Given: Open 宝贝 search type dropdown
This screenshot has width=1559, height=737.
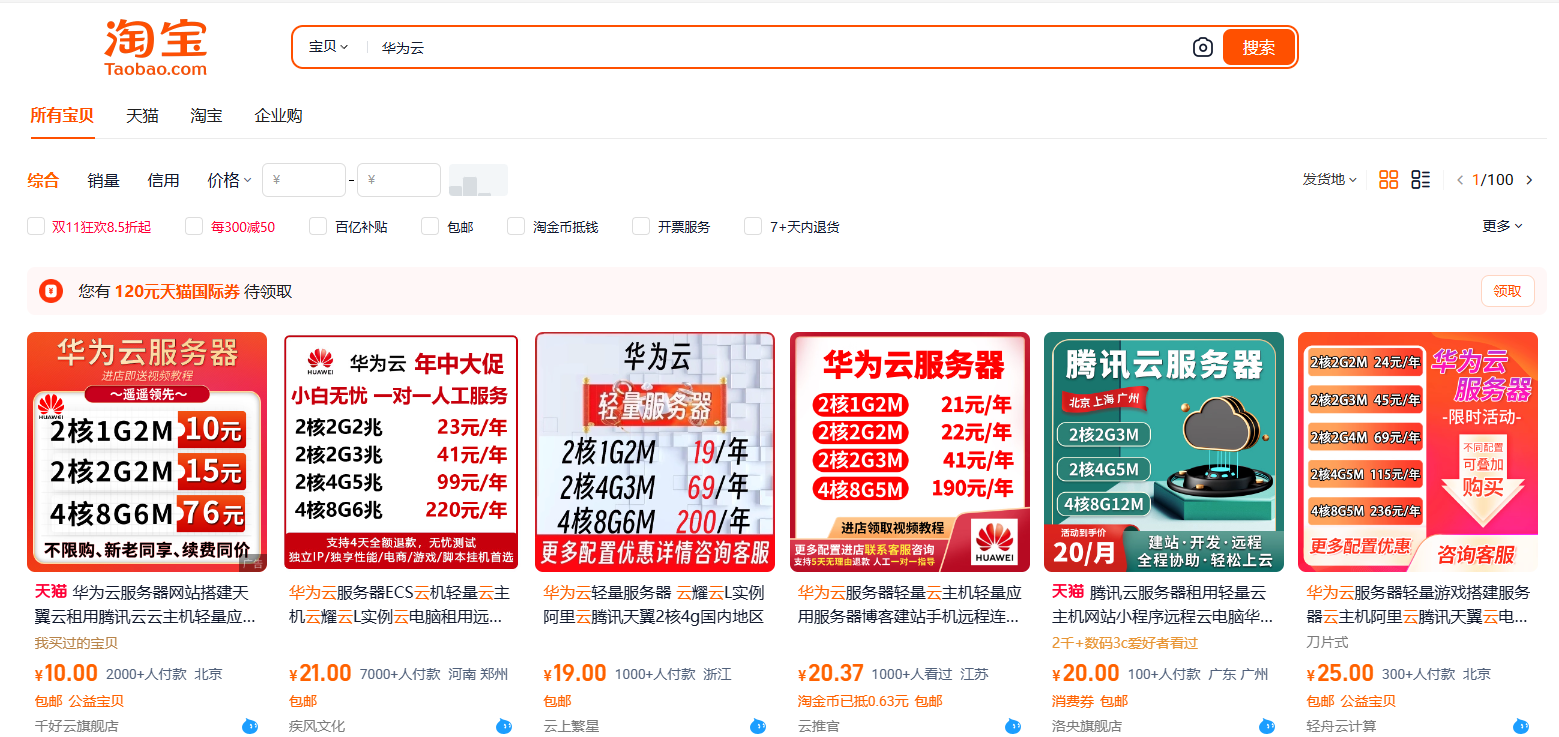Looking at the screenshot, I should [328, 47].
